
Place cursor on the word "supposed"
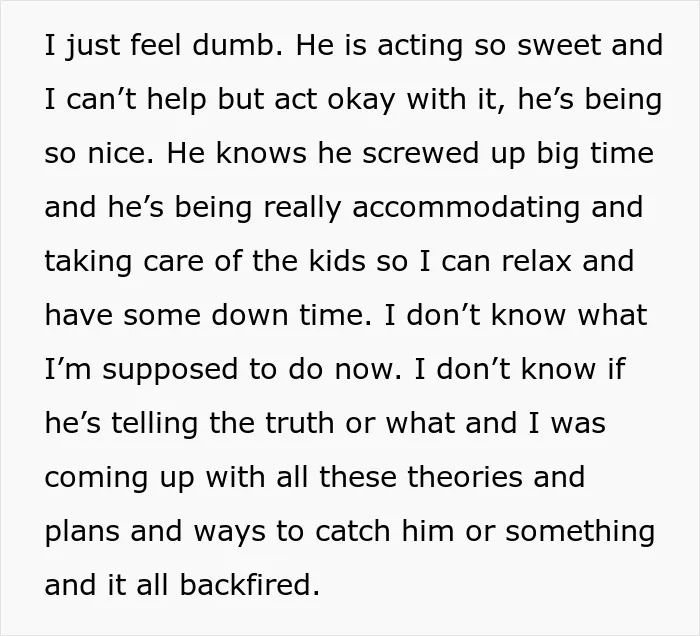(x=170, y=371)
